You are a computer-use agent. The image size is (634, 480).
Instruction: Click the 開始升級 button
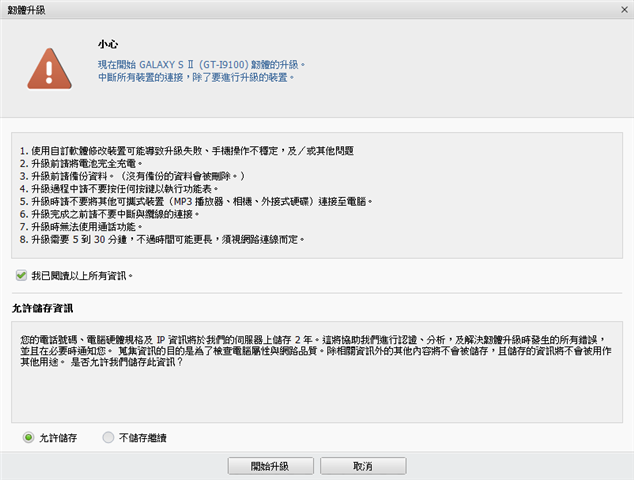[x=271, y=466]
